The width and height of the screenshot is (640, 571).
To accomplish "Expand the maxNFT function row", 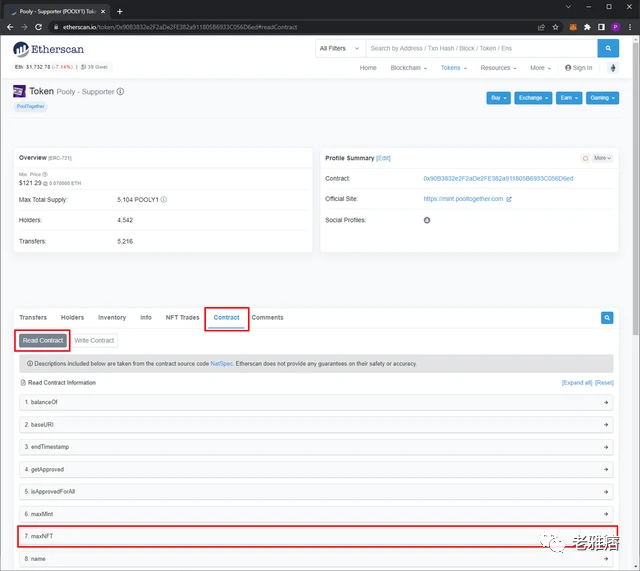I will (316, 536).
